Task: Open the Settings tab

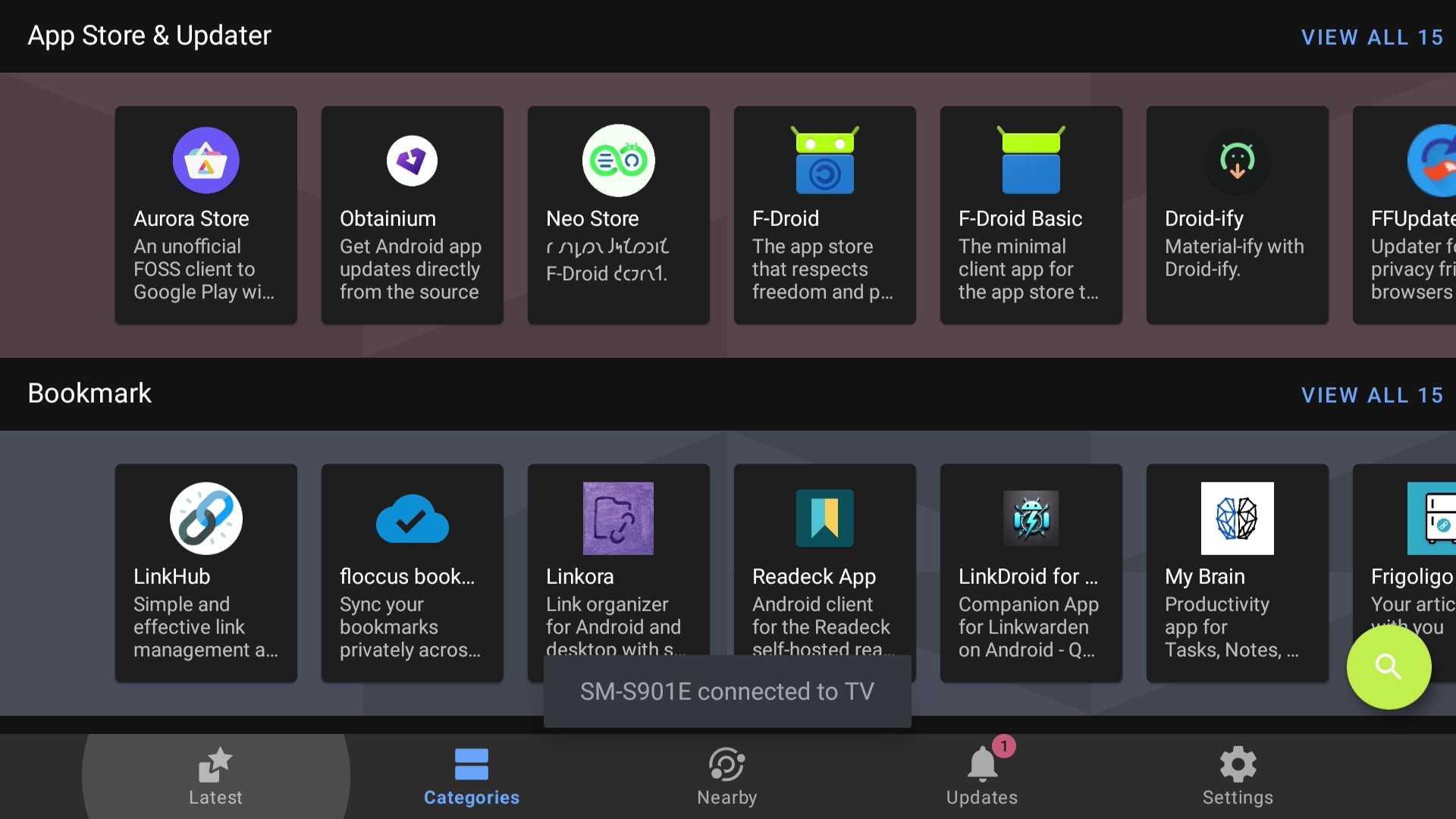Action: (x=1238, y=777)
